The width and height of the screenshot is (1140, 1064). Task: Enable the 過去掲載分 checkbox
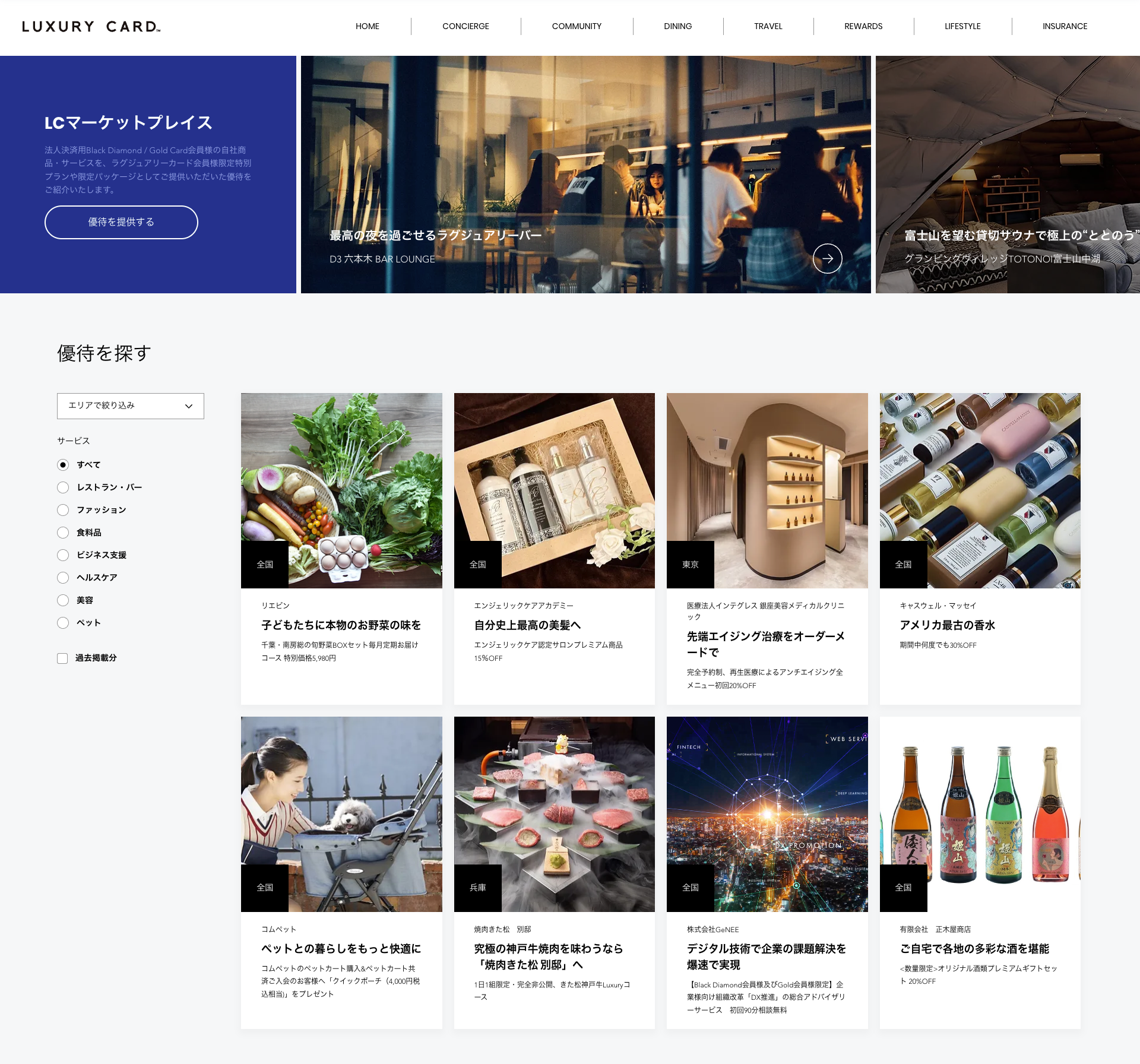point(62,658)
